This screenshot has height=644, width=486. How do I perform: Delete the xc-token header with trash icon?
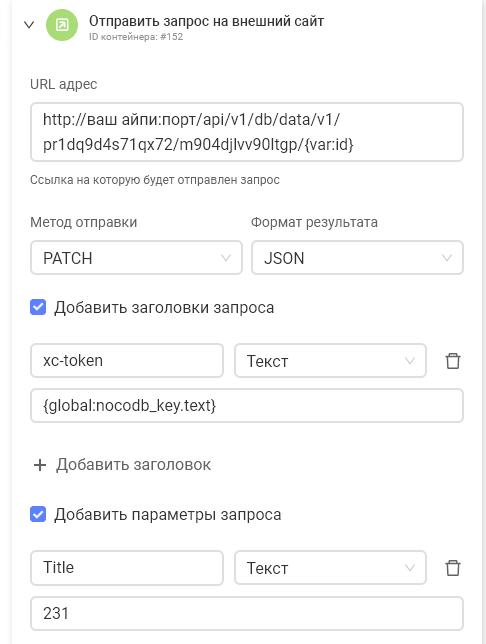pyautogui.click(x=453, y=361)
